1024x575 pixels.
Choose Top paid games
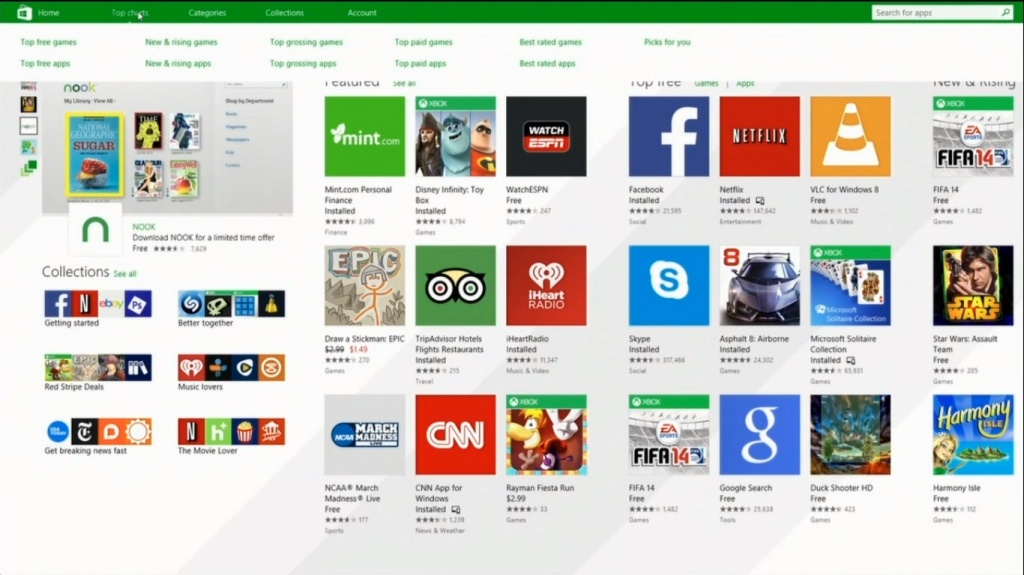(x=423, y=42)
